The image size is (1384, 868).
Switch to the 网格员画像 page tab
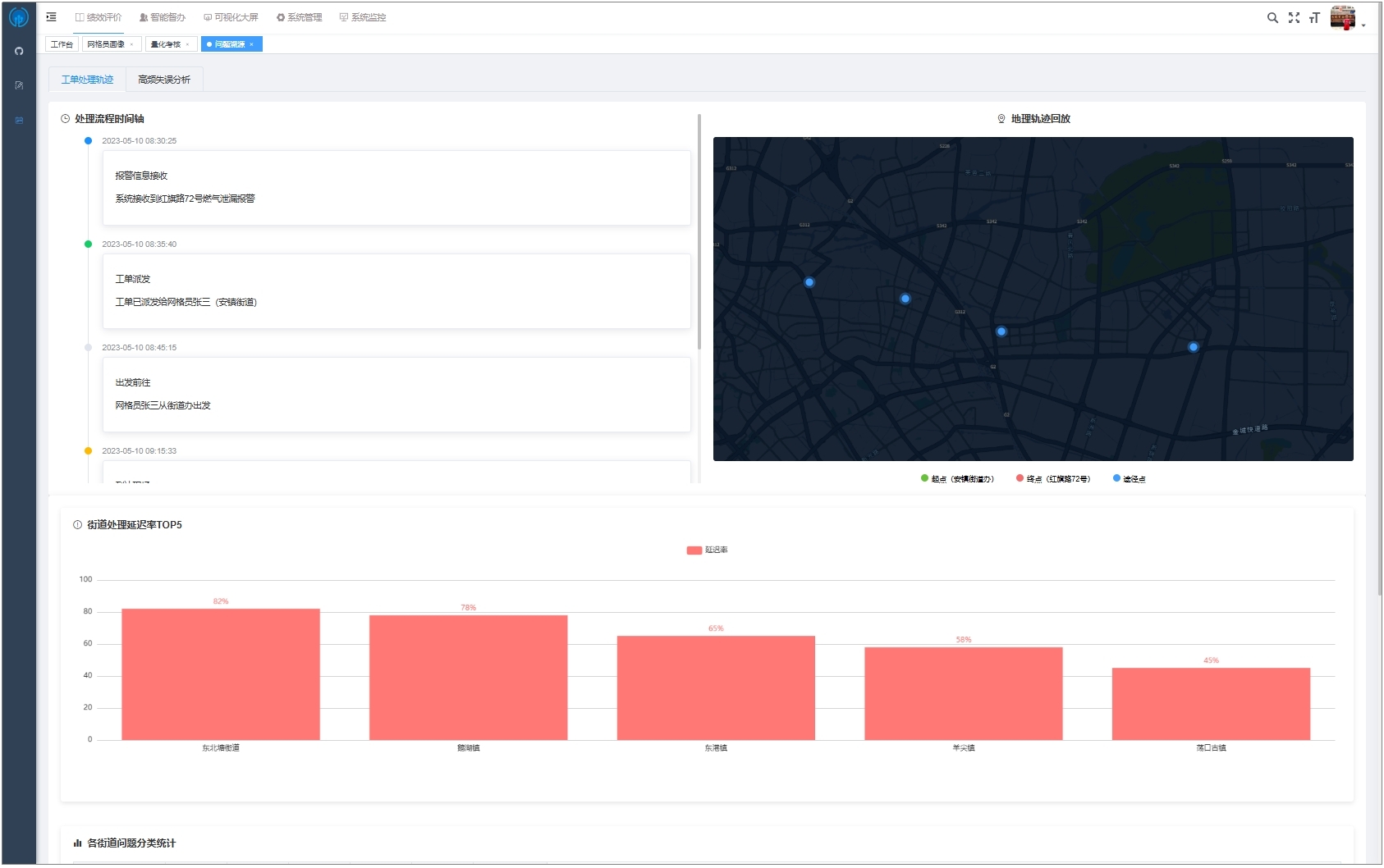pyautogui.click(x=106, y=44)
